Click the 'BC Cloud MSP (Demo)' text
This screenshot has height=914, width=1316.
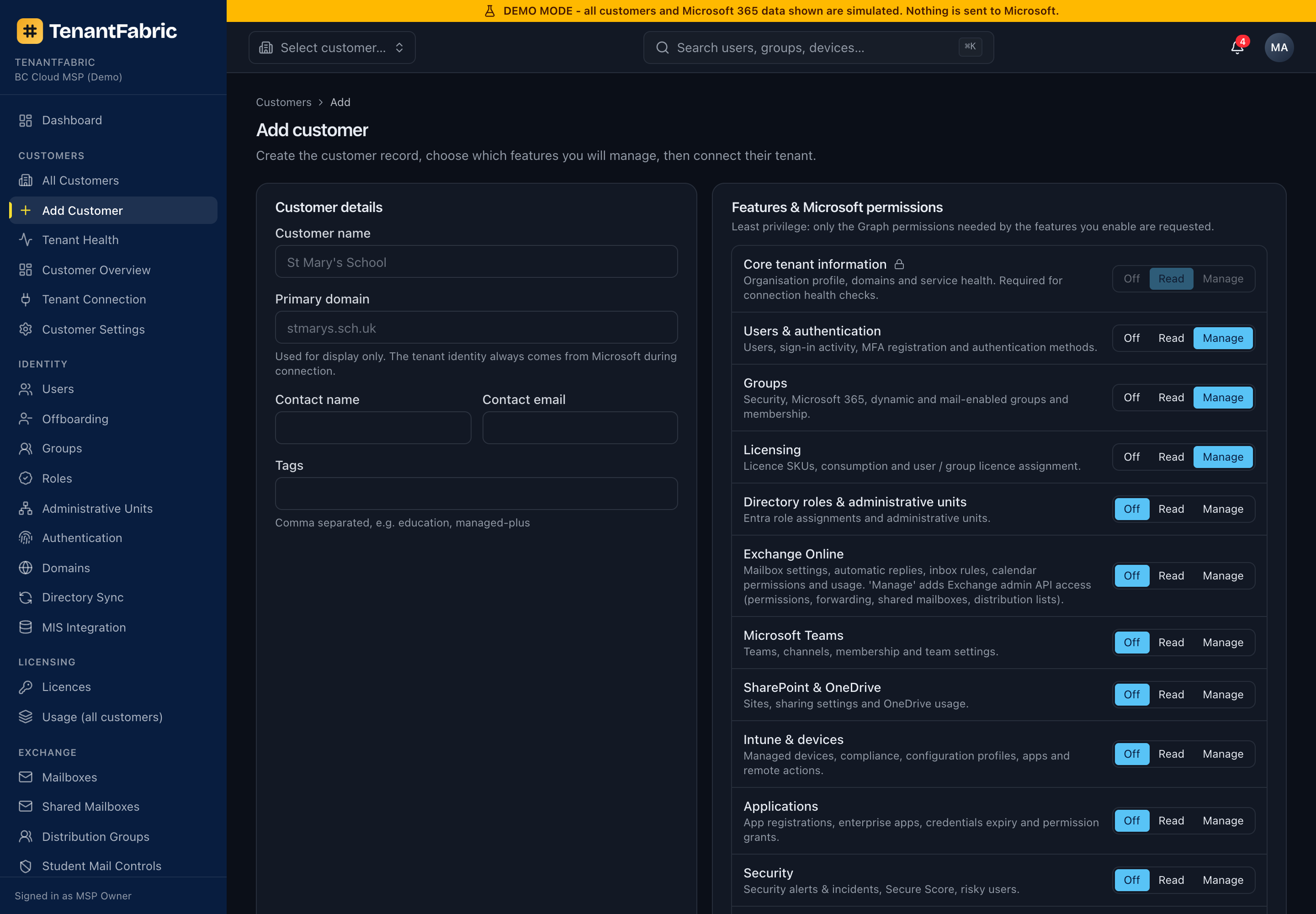[68, 77]
